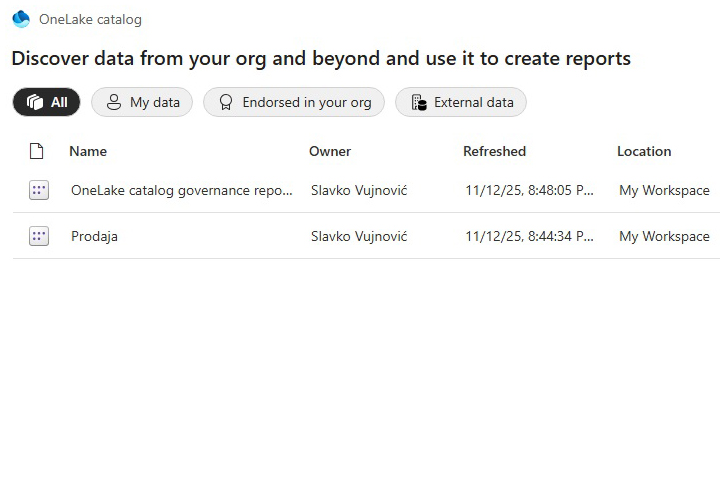The height and width of the screenshot is (480, 720).
Task: Click the OneLake catalog title text
Action: pos(90,19)
